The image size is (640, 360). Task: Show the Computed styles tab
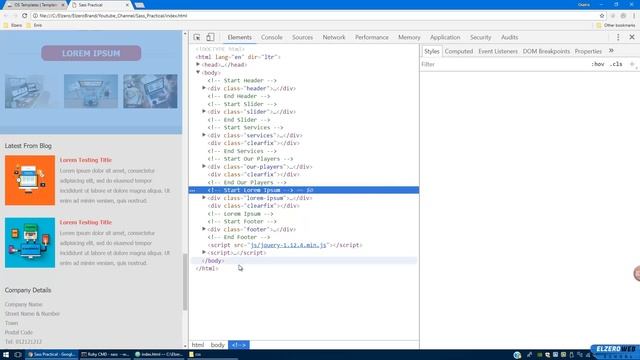coord(459,51)
